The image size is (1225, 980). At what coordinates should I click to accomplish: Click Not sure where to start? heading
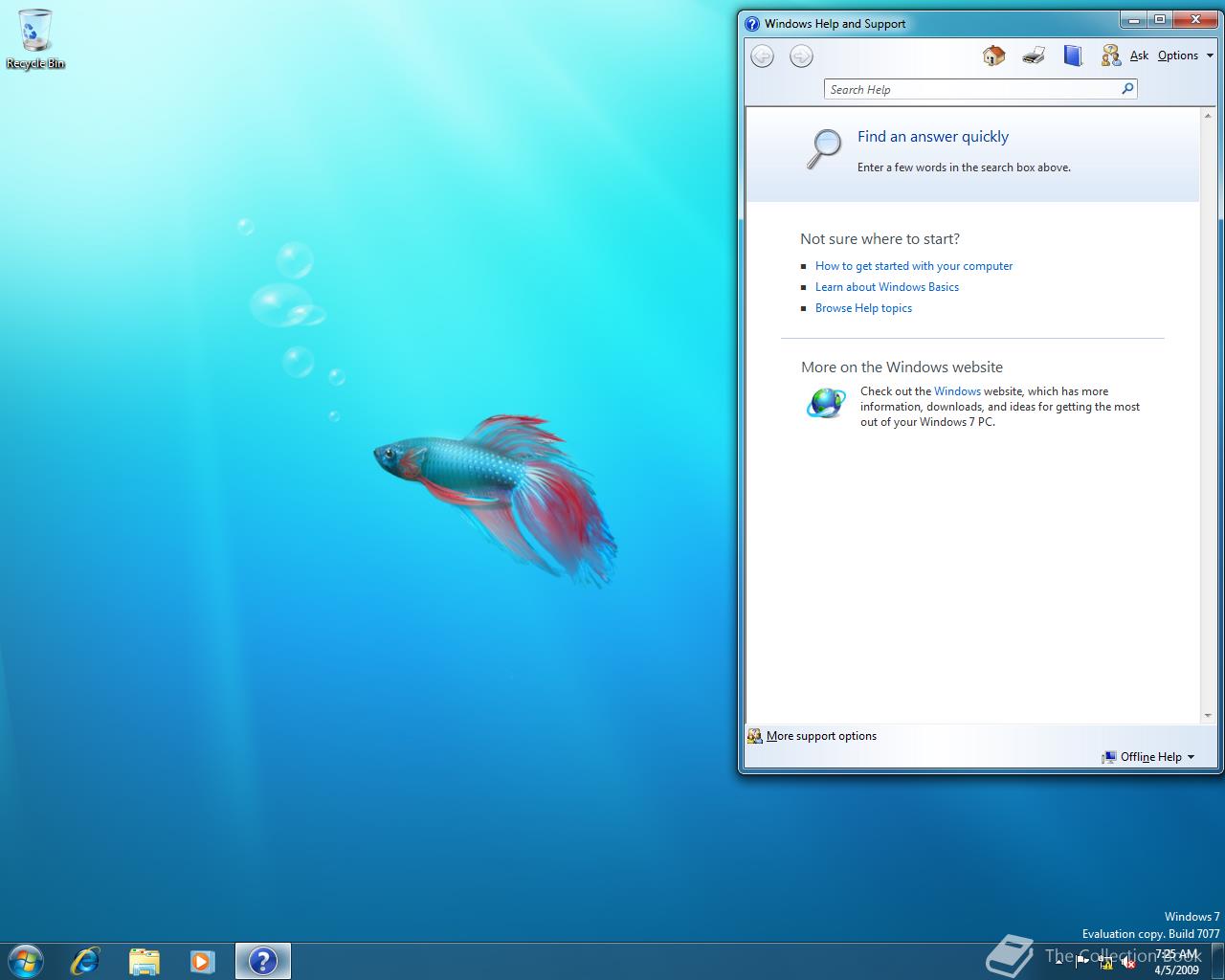tap(880, 239)
